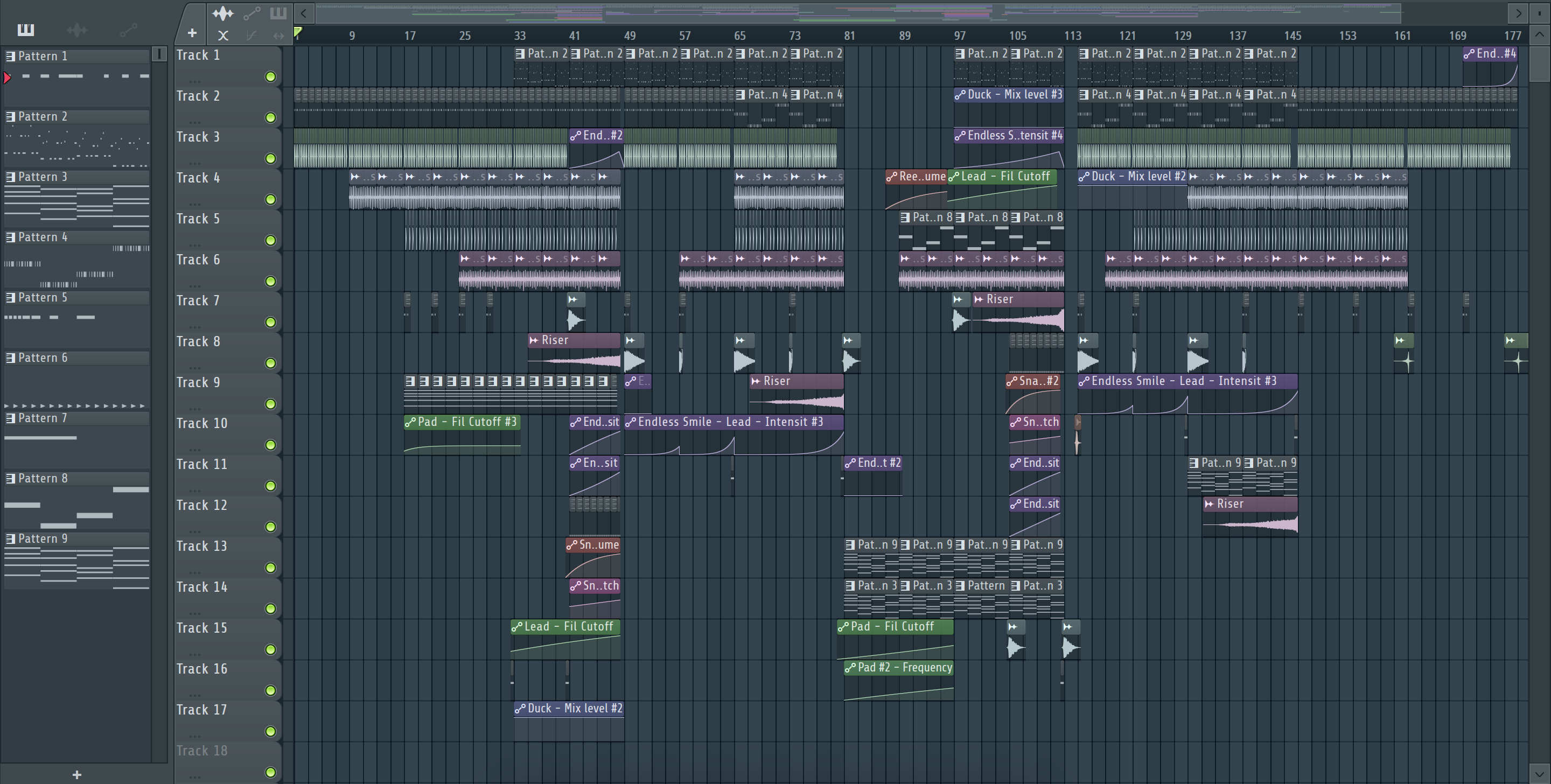
Task: Click the X crossfade icon in playlist toolbar
Action: 223,36
